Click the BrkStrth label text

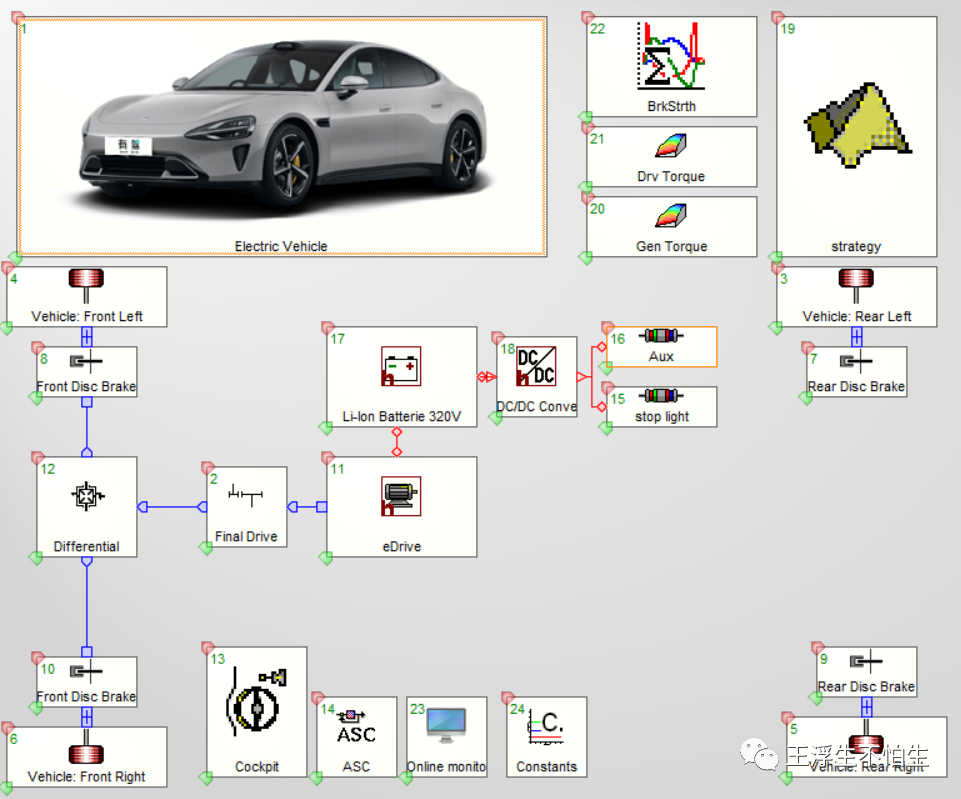pyautogui.click(x=672, y=106)
